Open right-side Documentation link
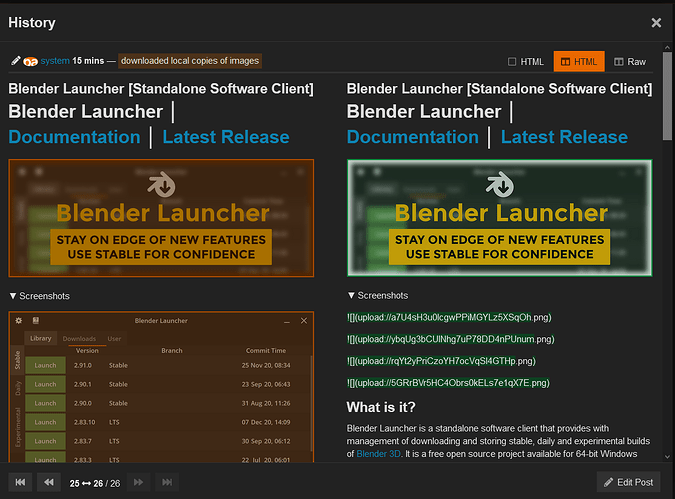The image size is (675, 499). (413, 137)
